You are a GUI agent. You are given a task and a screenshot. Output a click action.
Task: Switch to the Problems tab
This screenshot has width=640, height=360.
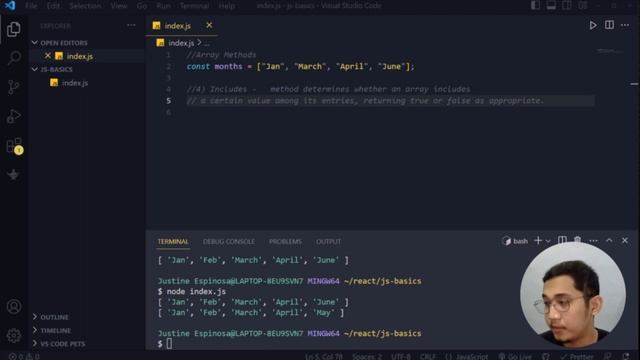click(x=285, y=242)
